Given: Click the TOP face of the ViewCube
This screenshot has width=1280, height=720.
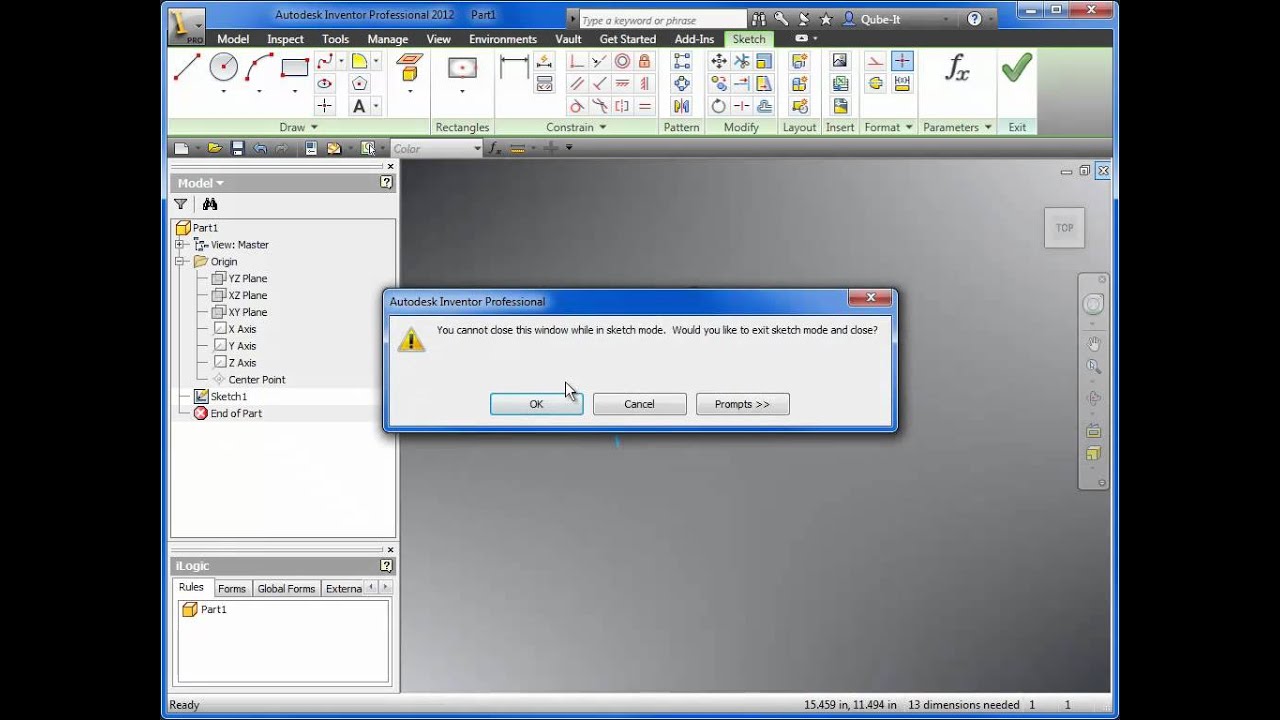Looking at the screenshot, I should [1064, 228].
